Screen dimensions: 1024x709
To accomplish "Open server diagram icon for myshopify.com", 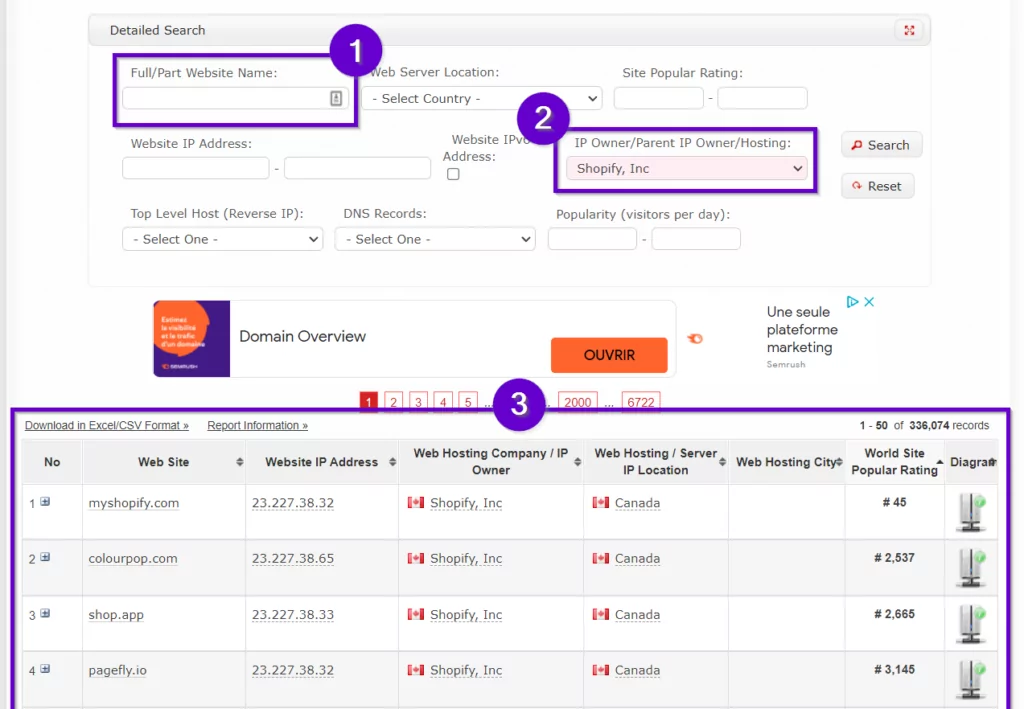I will click(x=971, y=512).
